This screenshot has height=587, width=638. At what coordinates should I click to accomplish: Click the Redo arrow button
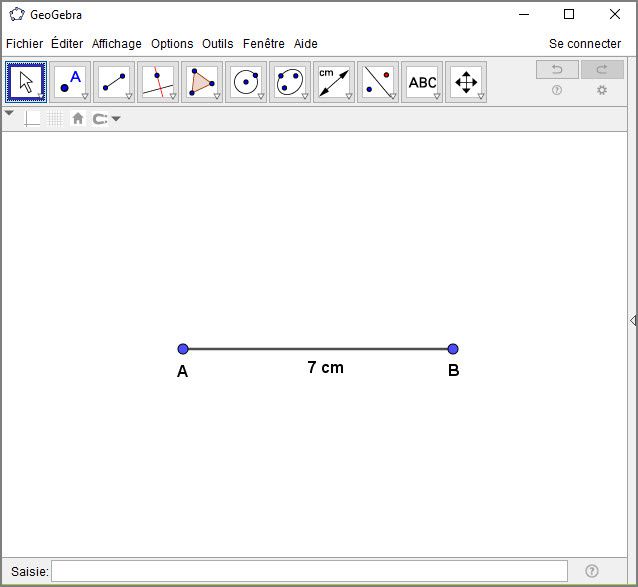pos(602,70)
